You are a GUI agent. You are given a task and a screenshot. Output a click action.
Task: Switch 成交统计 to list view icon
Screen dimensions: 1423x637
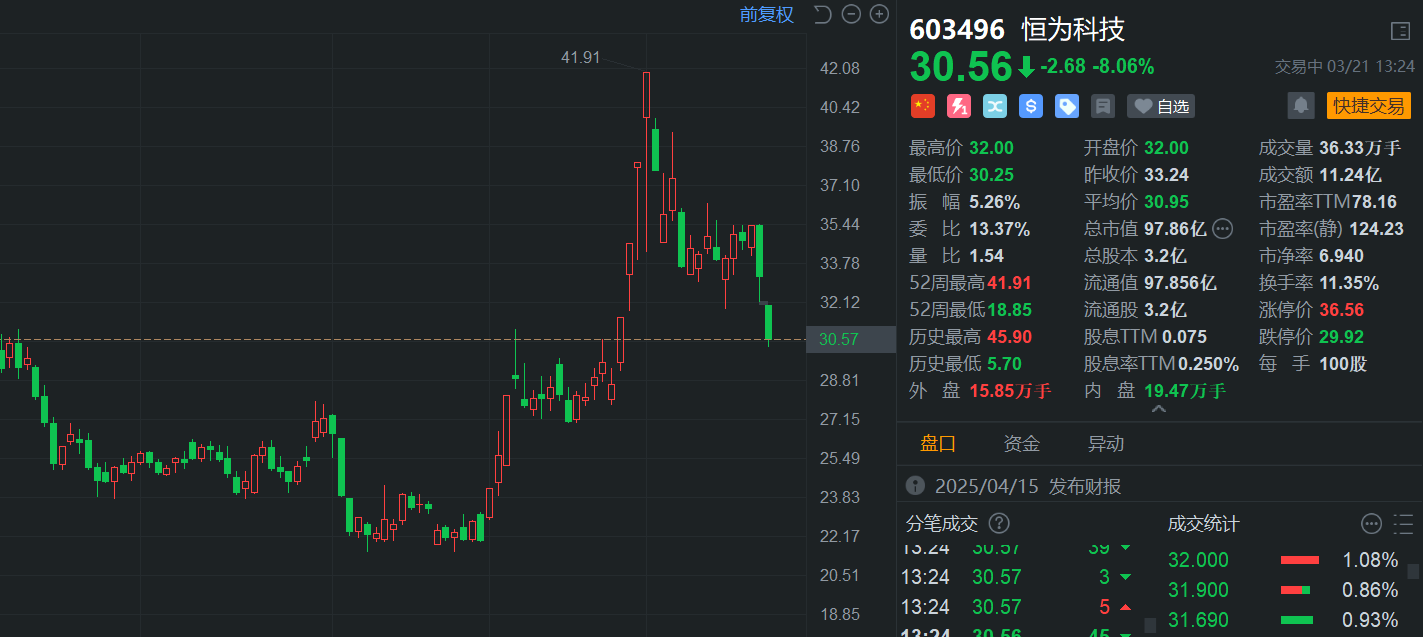(1403, 523)
